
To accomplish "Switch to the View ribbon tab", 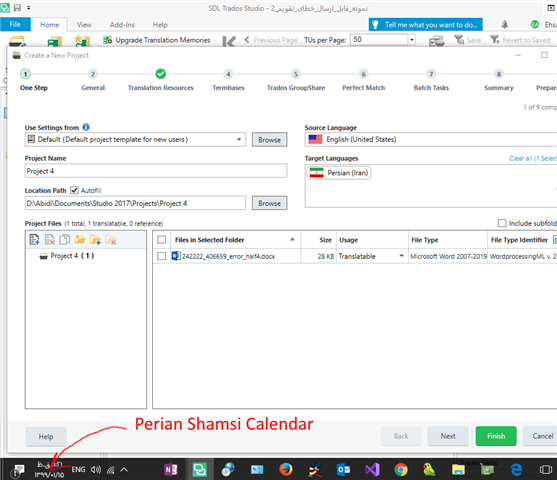I will (x=84, y=25).
